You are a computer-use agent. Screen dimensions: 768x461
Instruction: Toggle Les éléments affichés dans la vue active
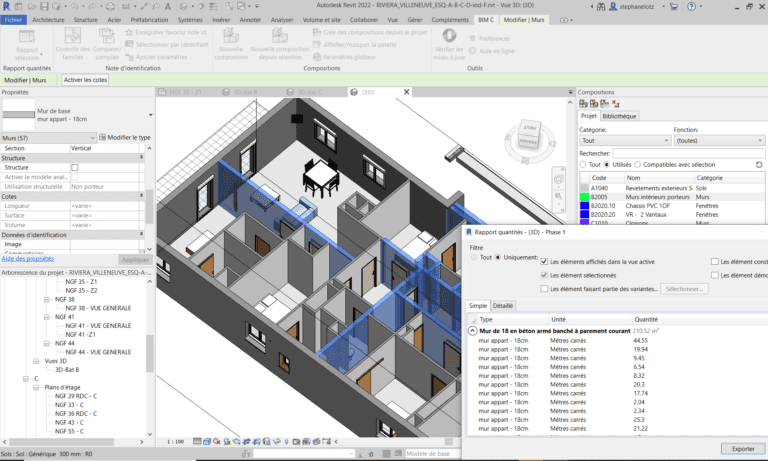point(544,262)
